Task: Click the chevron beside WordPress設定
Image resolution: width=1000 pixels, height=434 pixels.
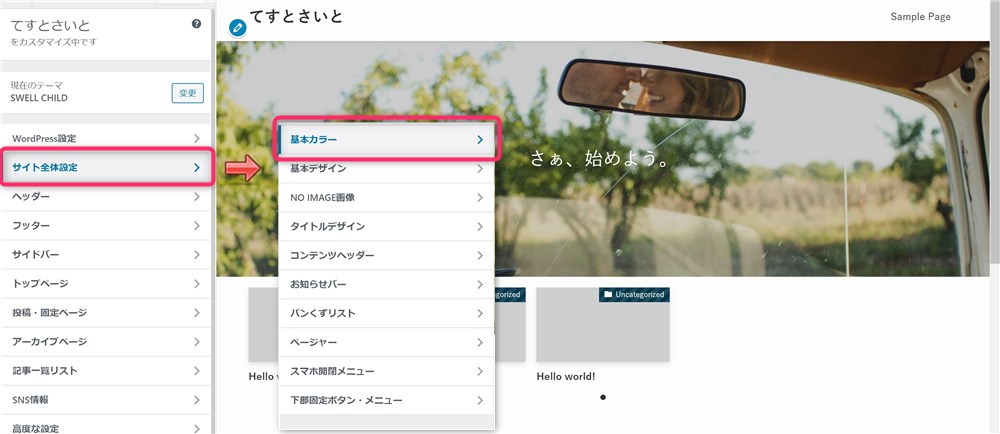Action: 196,138
